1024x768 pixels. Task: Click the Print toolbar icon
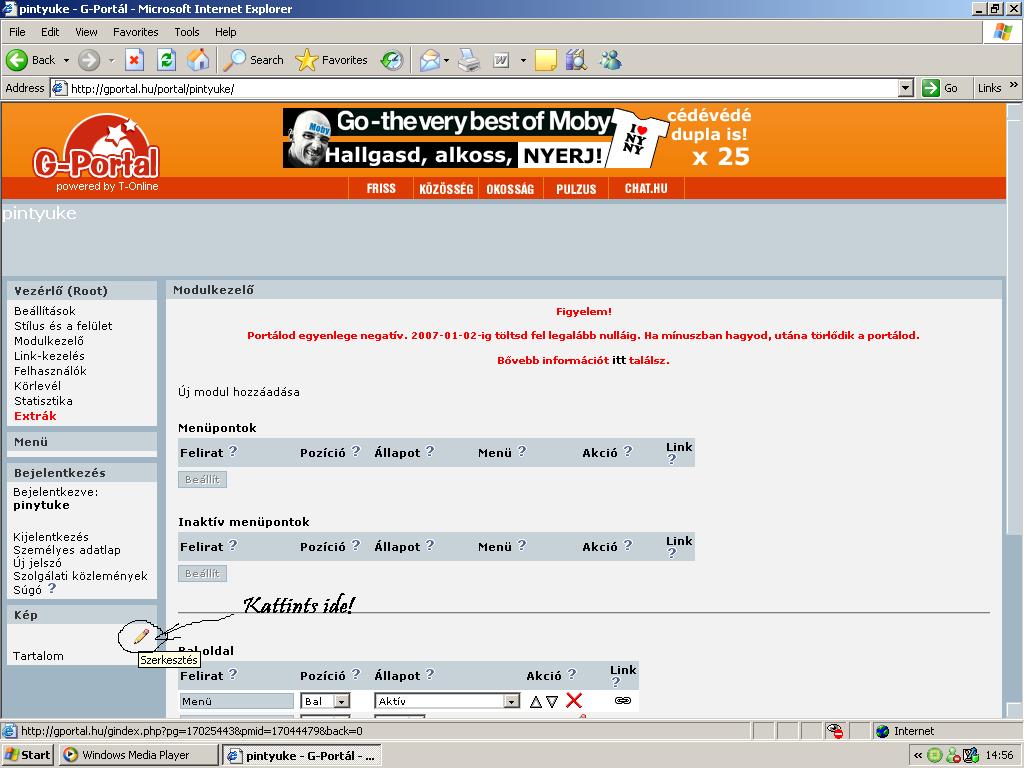(469, 60)
